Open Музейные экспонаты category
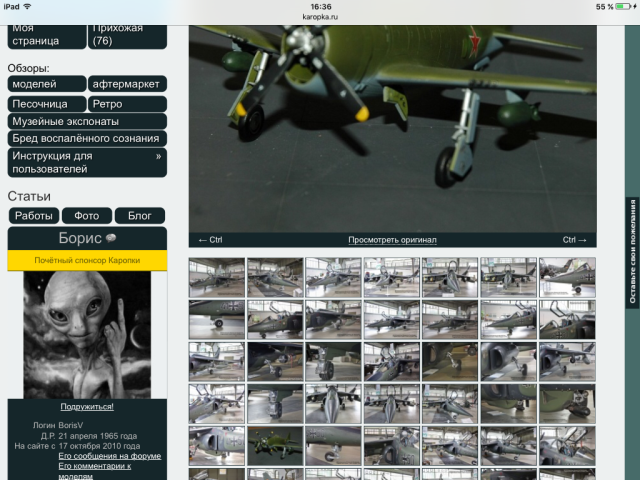640x480 pixels. pos(87,121)
